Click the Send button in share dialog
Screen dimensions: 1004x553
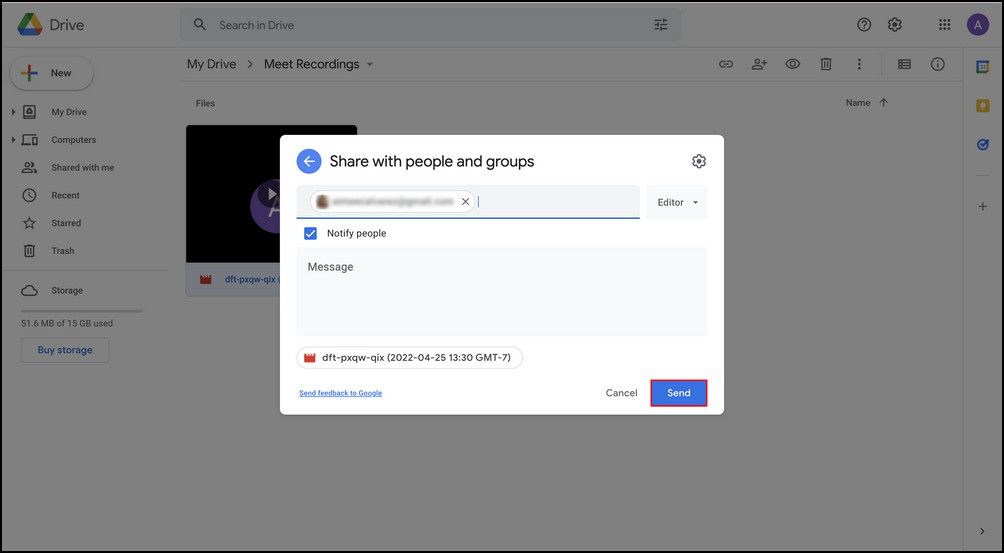(679, 393)
